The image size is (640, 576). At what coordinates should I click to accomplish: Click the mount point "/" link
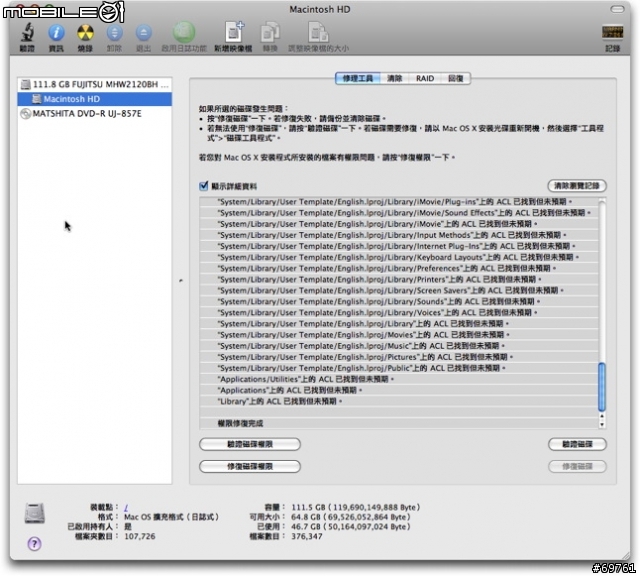click(x=126, y=507)
